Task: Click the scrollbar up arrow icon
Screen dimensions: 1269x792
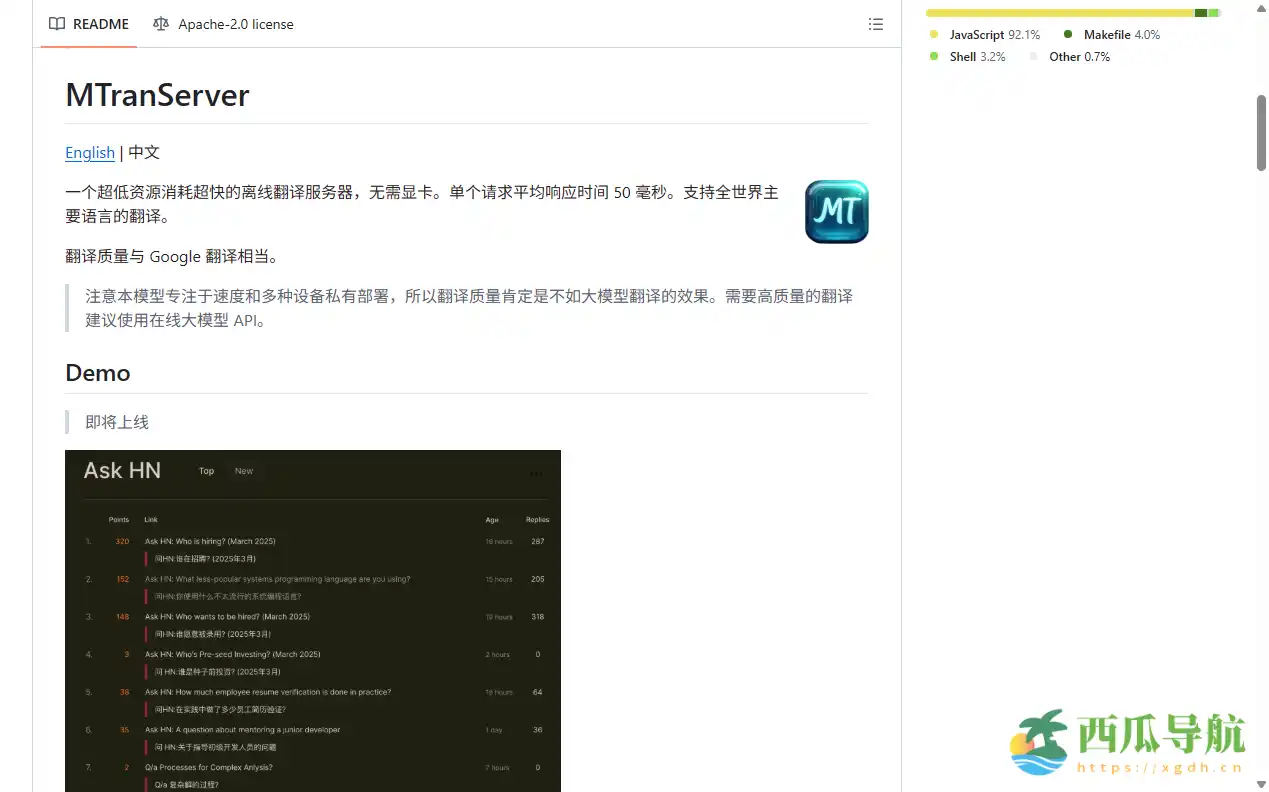Action: click(x=1259, y=8)
